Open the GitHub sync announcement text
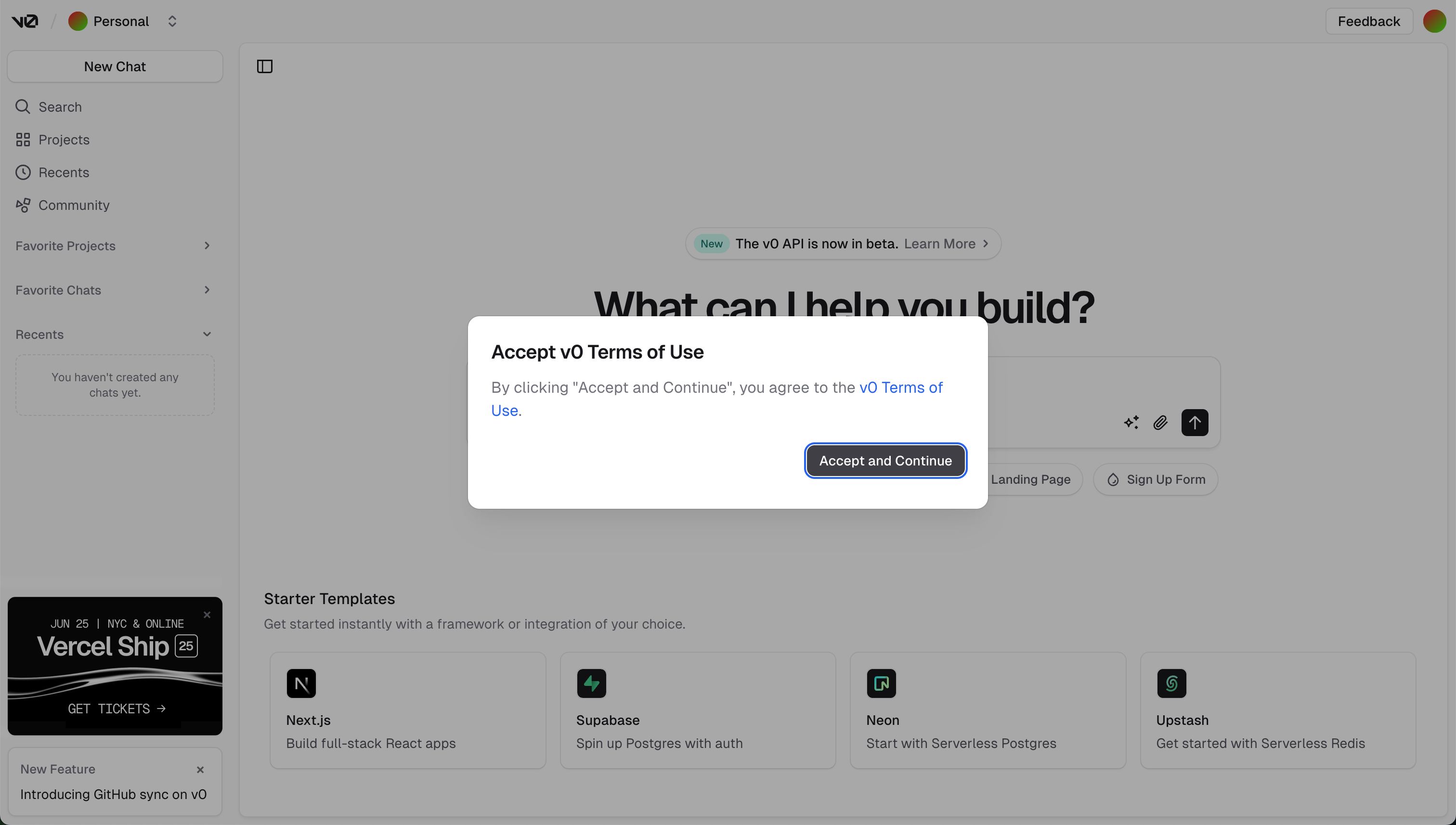 tap(113, 794)
